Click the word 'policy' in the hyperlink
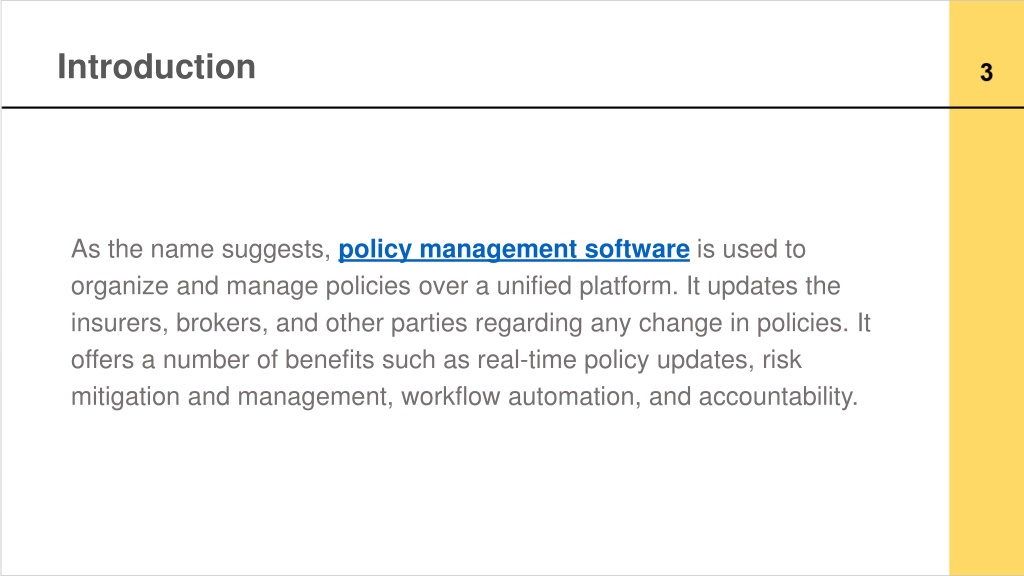1024x576 pixels. (x=375, y=249)
